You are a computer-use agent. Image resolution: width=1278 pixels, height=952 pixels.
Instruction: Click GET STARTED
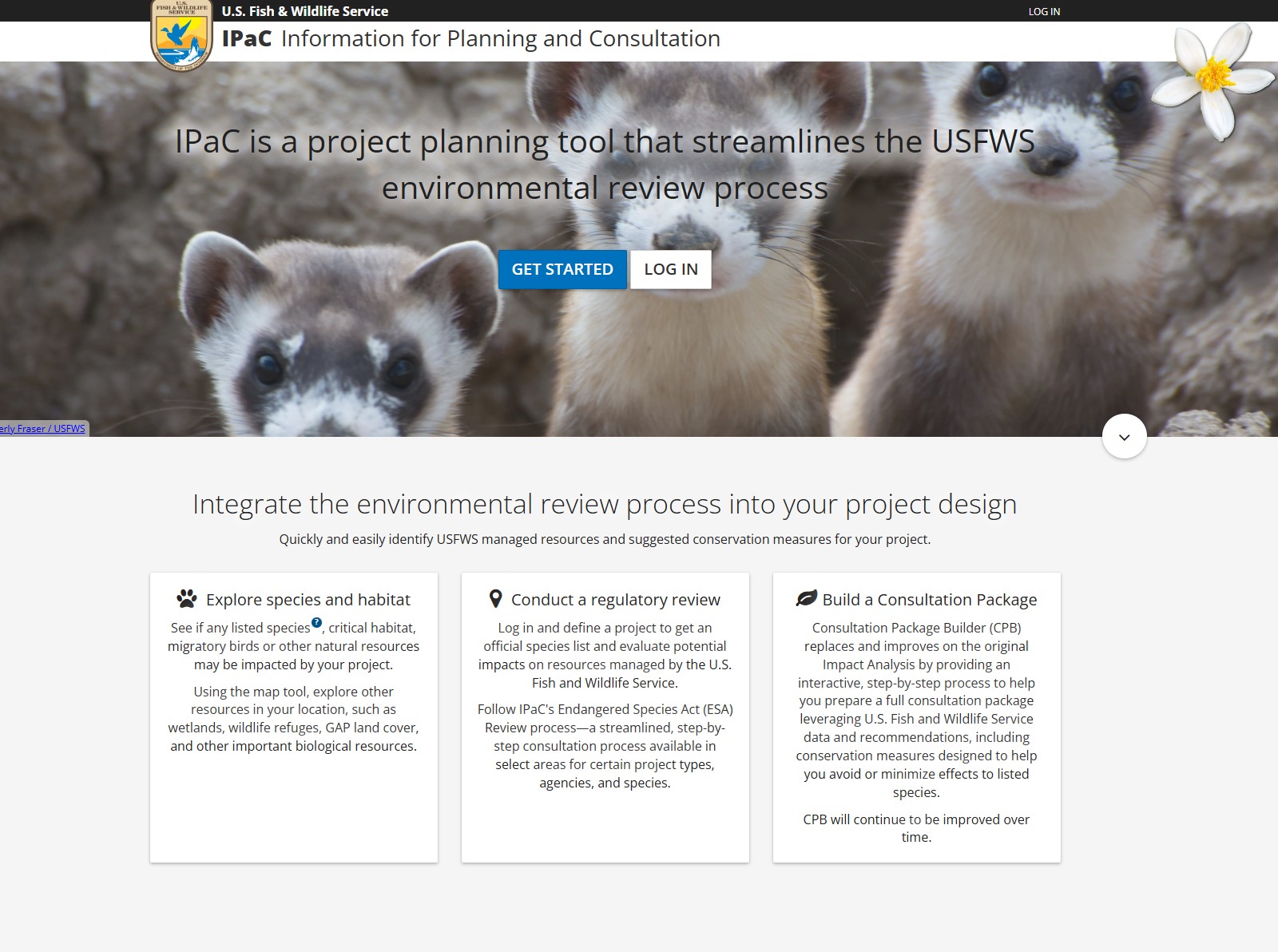click(562, 269)
